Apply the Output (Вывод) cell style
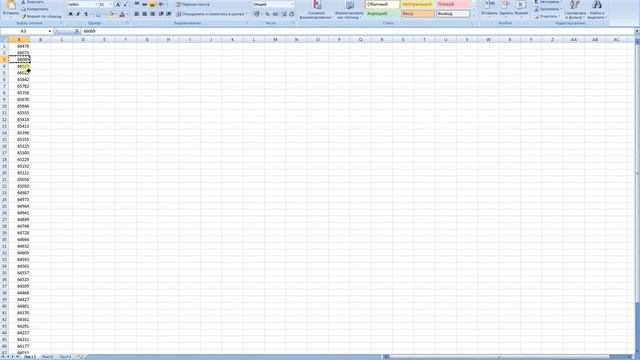 click(x=453, y=14)
